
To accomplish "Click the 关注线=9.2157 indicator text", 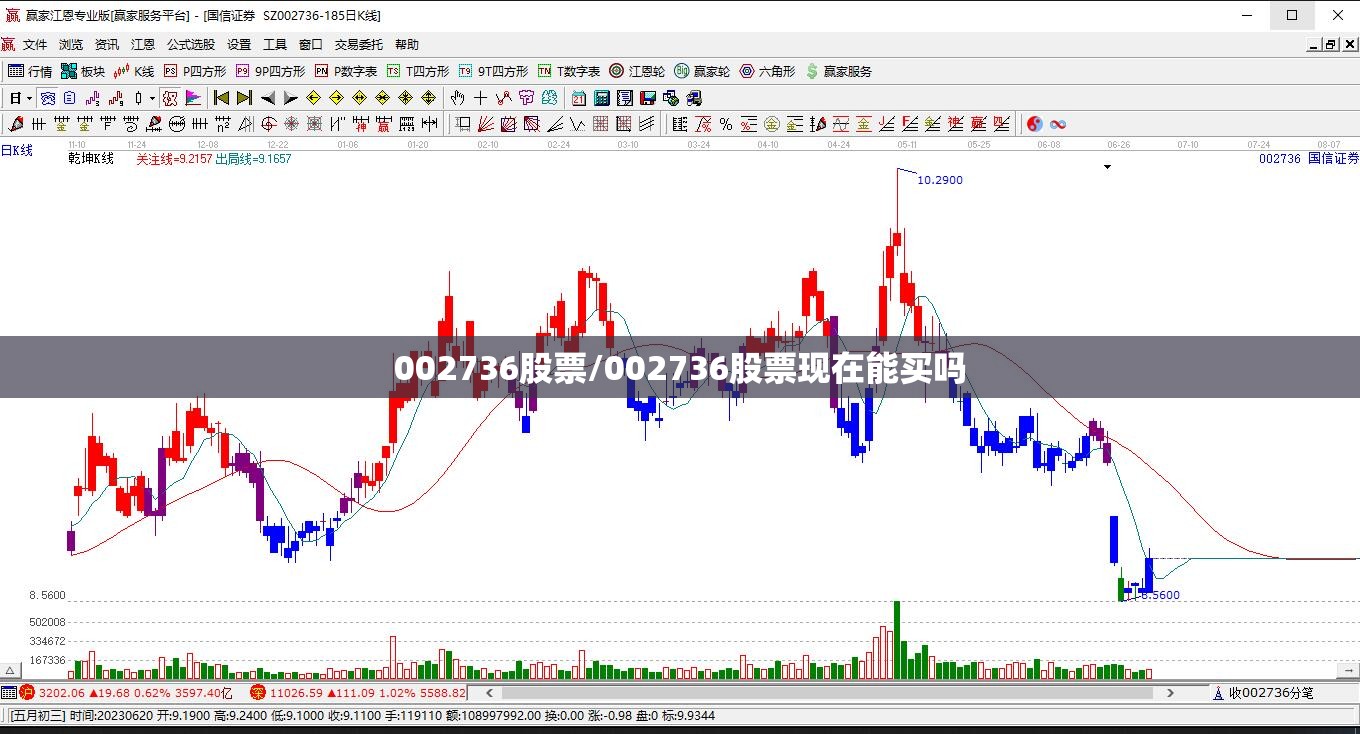I will click(x=174, y=158).
